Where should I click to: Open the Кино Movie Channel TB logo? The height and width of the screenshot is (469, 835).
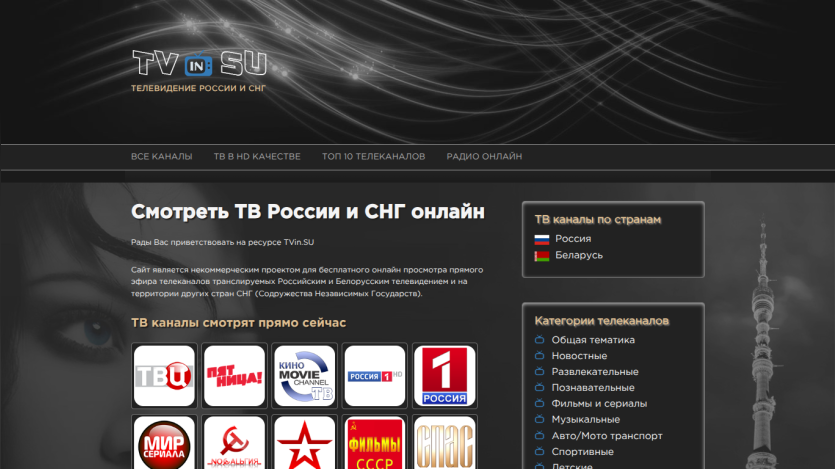tap(305, 376)
